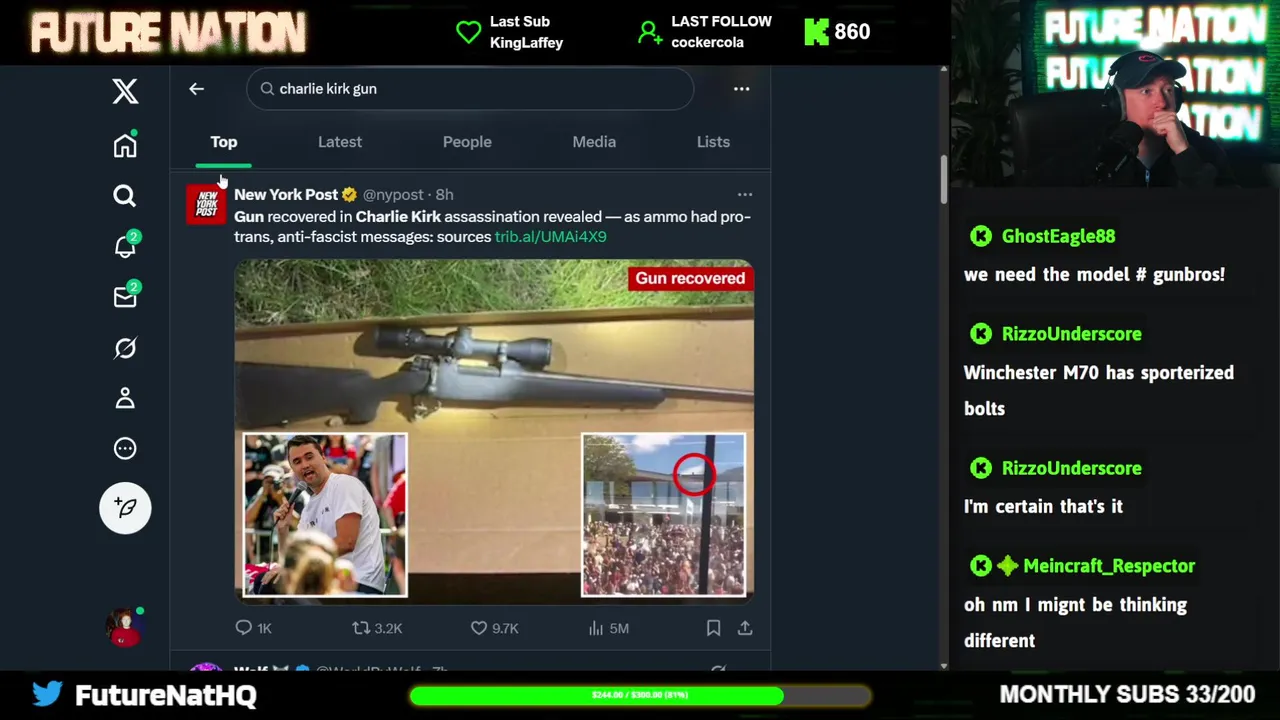Bookmark the New York Post tweet

point(713,628)
